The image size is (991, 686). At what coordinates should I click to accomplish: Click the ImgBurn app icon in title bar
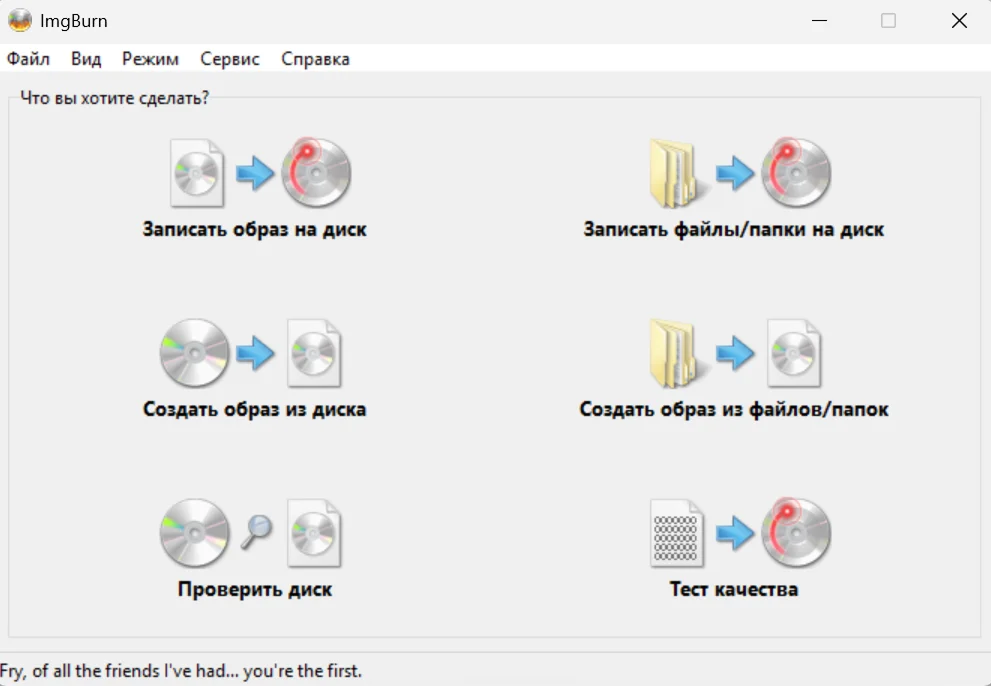(x=20, y=20)
